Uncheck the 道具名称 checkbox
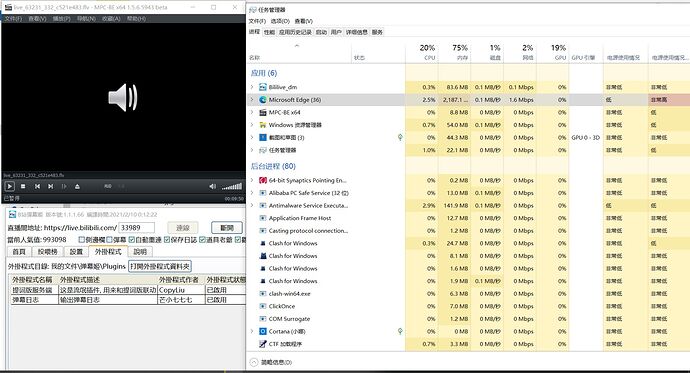 (x=202, y=240)
